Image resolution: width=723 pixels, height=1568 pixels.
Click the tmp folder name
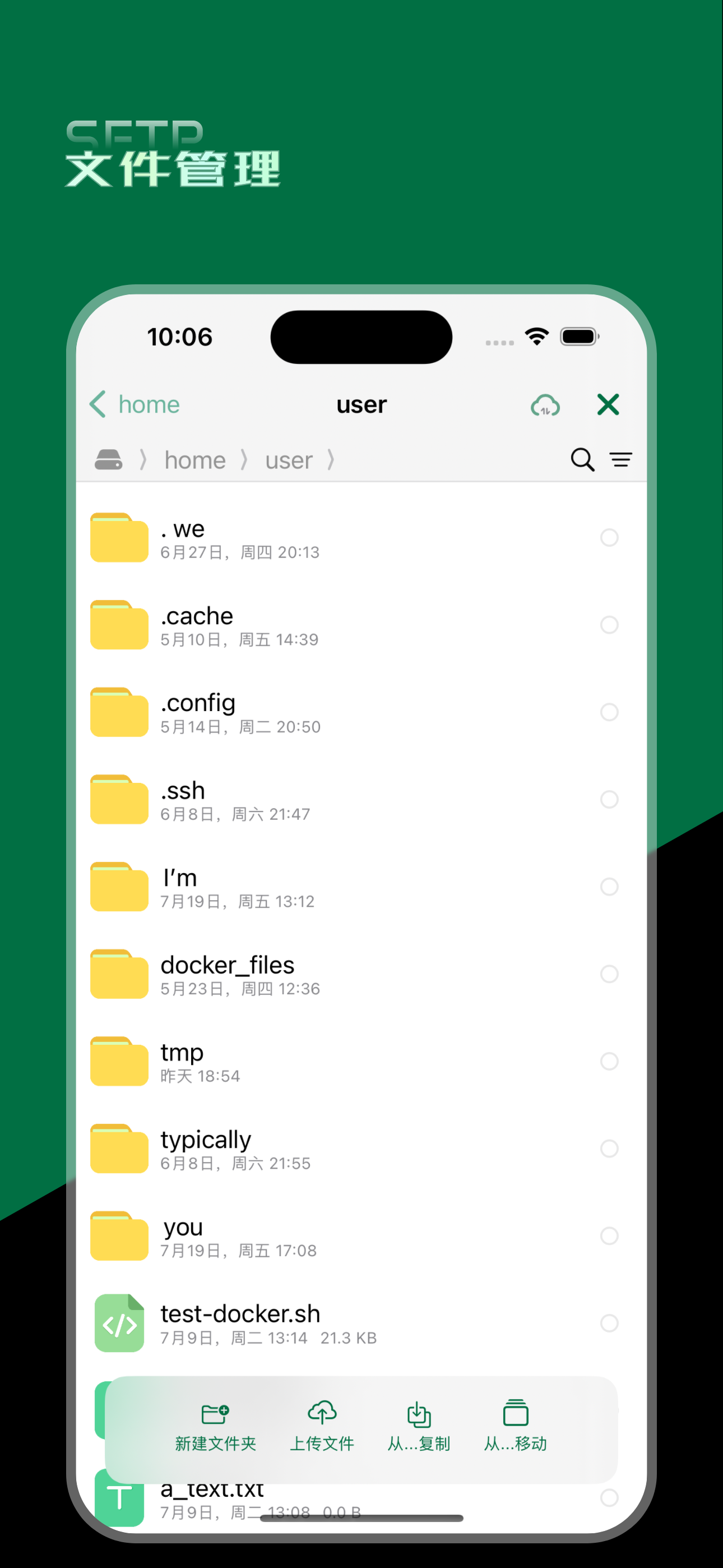coord(182,1054)
